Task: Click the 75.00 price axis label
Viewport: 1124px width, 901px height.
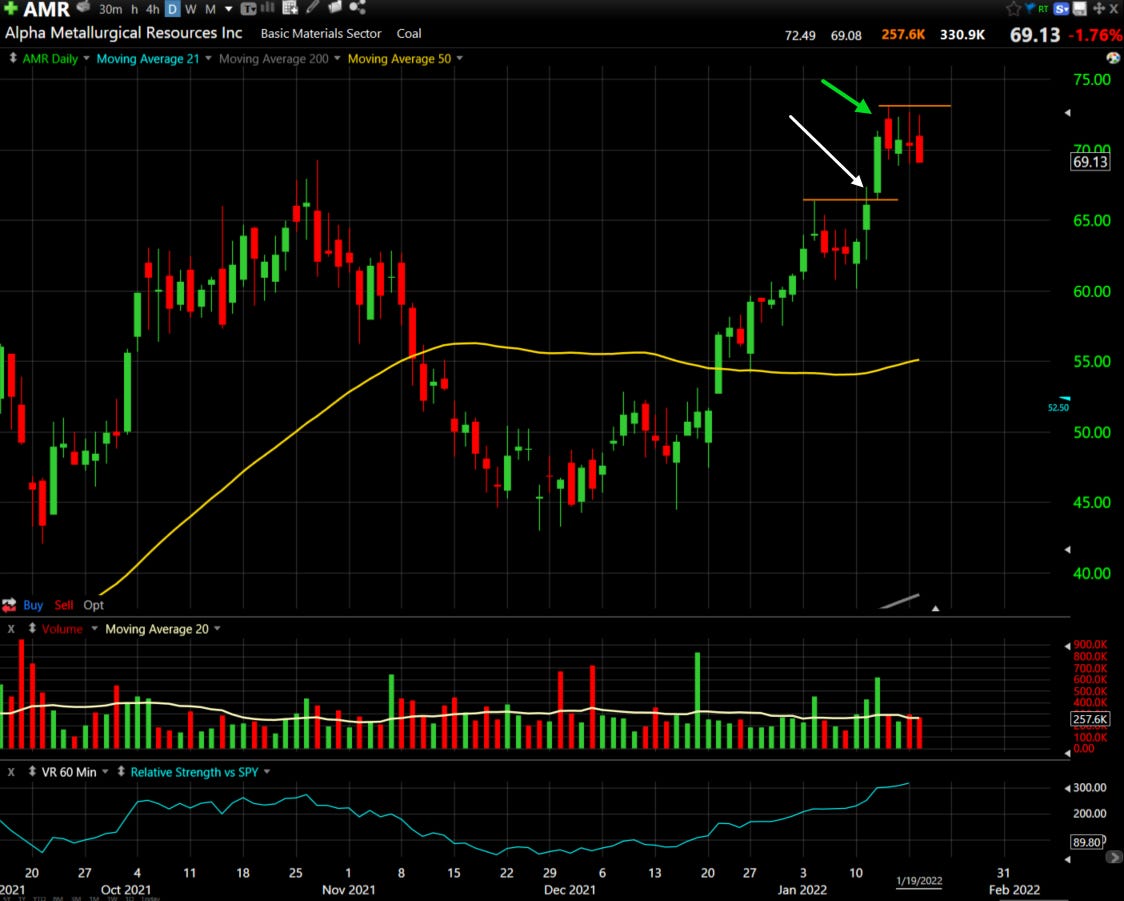Action: click(x=1092, y=80)
